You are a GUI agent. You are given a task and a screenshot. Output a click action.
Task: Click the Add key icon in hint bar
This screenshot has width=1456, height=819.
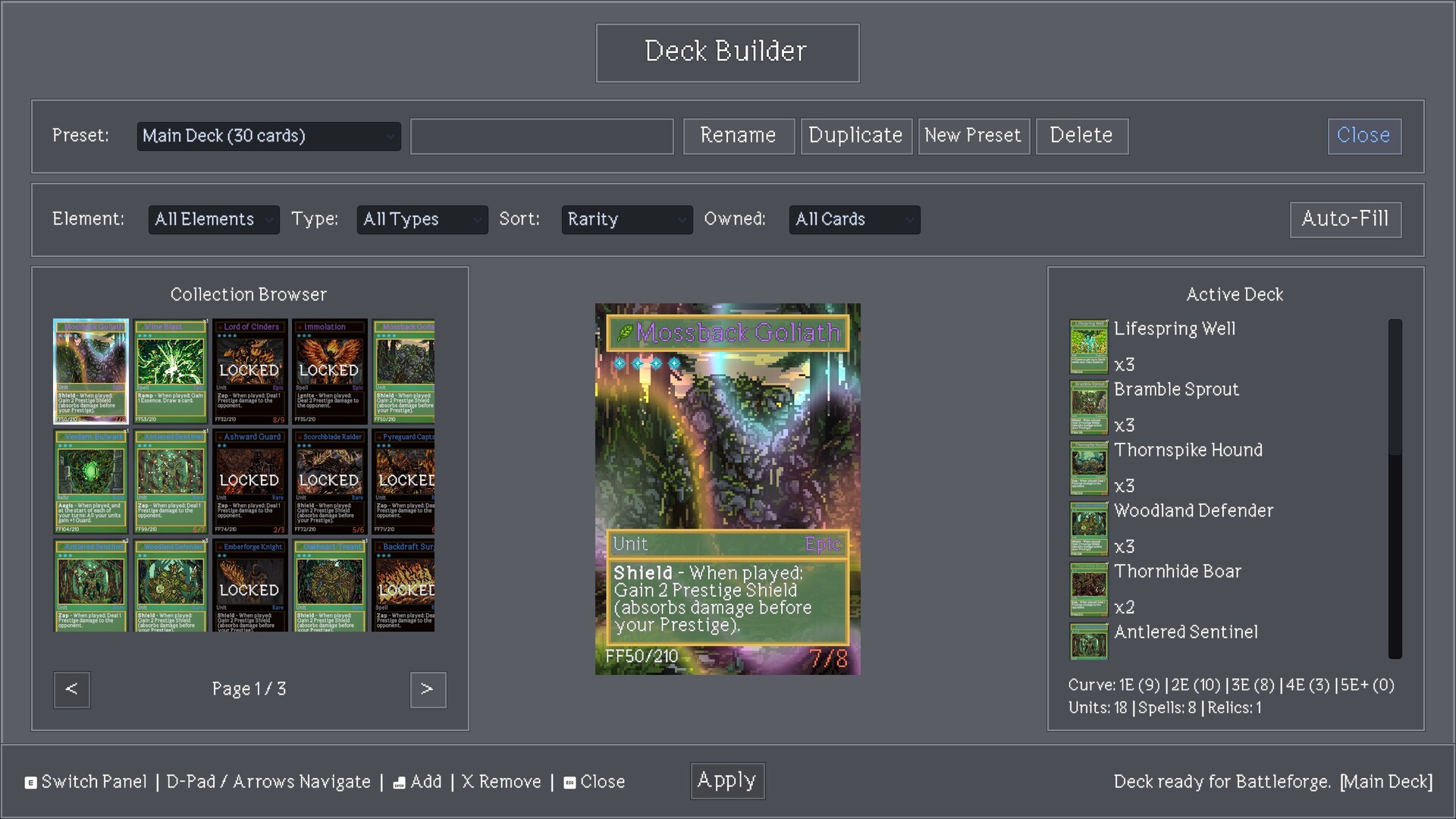coord(399,783)
